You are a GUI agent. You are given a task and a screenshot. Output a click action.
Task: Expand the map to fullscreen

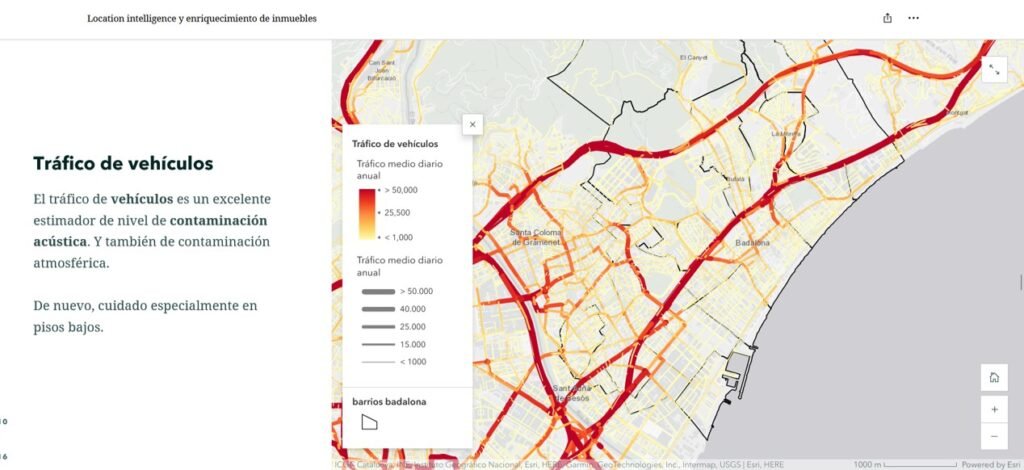pos(994,70)
